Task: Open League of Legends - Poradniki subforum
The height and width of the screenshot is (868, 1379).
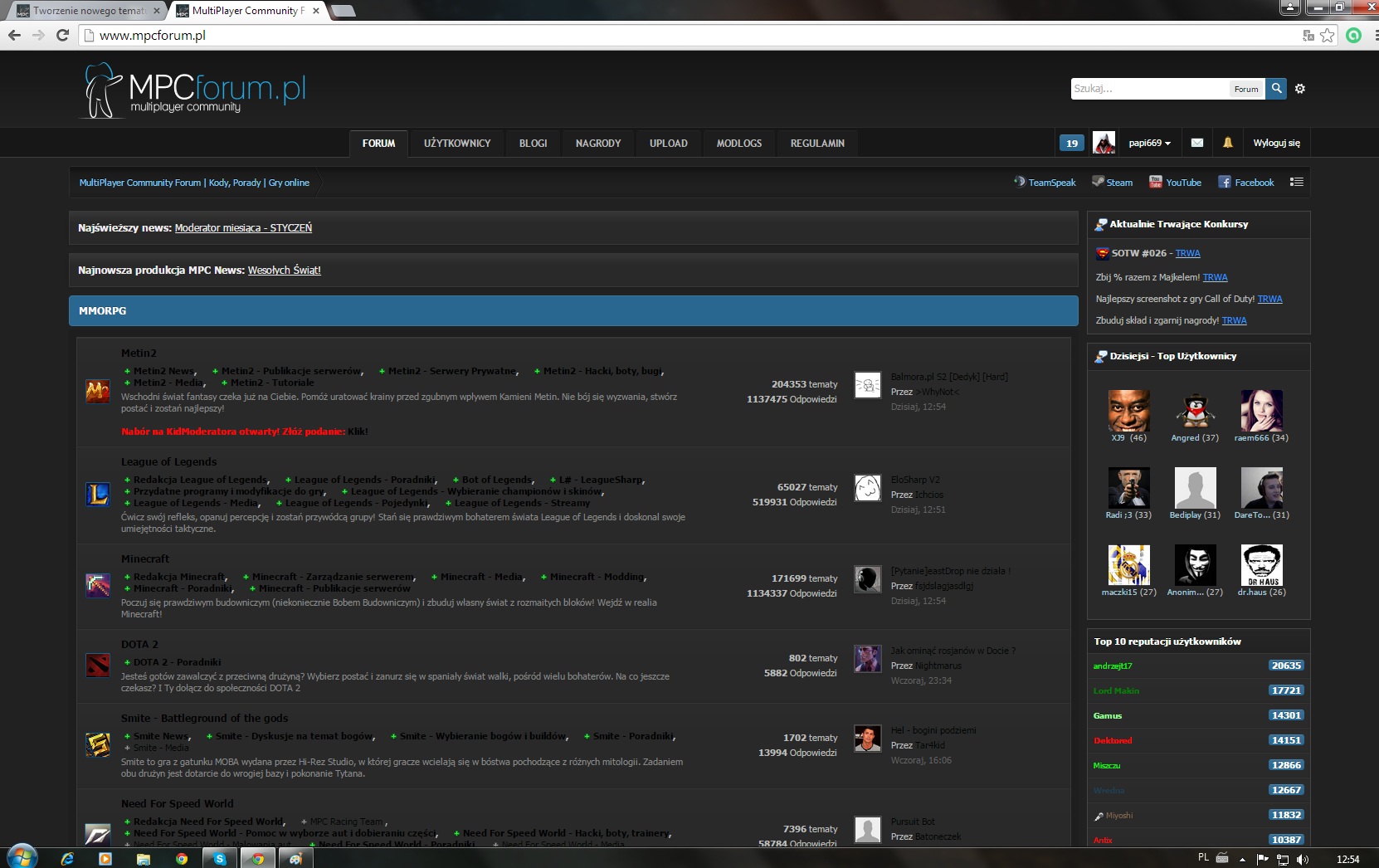Action: [365, 480]
